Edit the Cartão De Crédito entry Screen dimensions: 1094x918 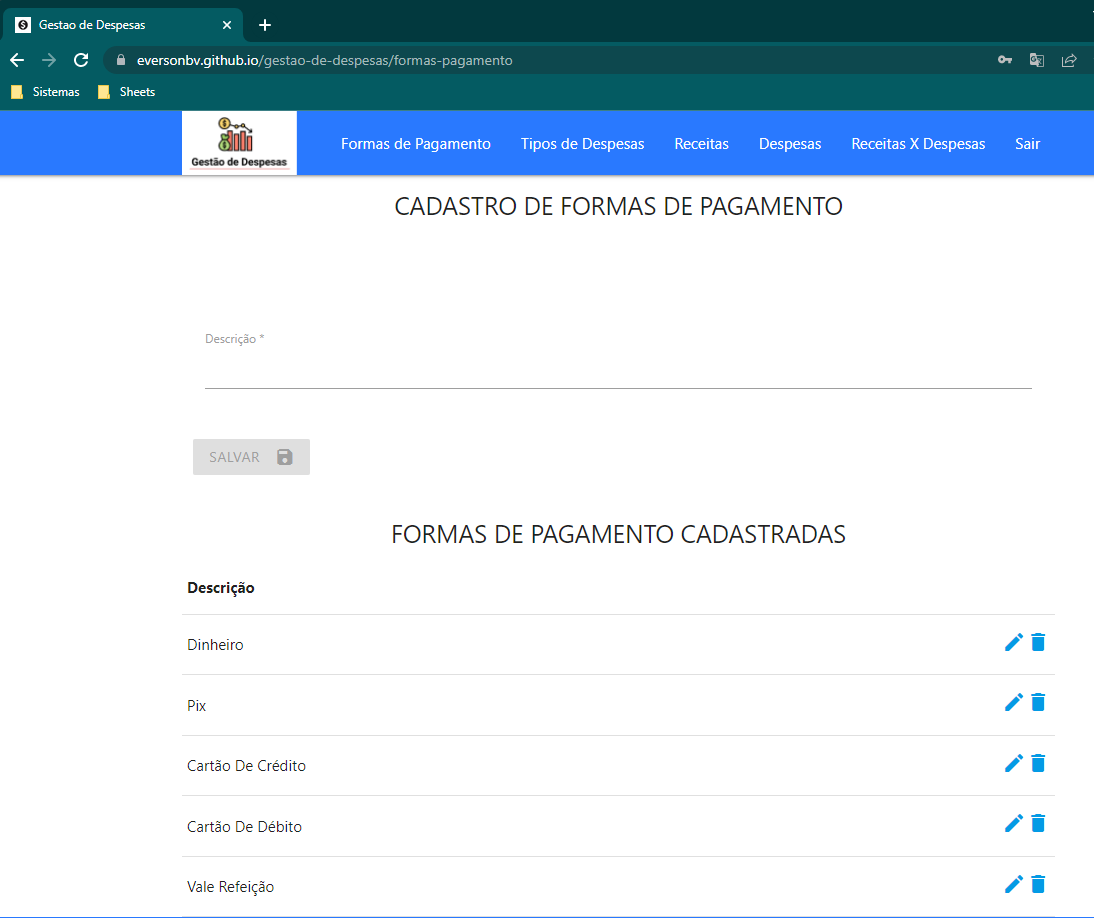coord(1013,763)
